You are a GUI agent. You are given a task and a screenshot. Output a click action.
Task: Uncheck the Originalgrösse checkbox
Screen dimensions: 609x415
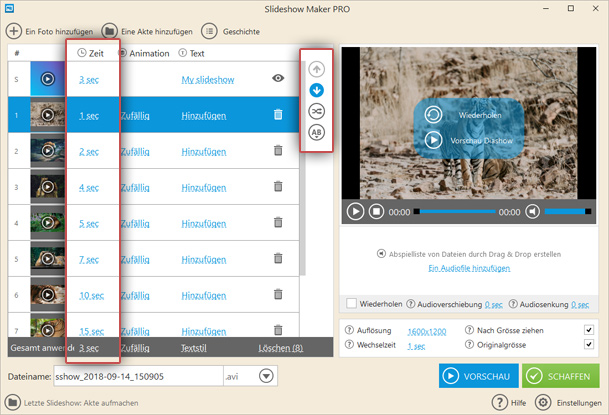[589, 344]
